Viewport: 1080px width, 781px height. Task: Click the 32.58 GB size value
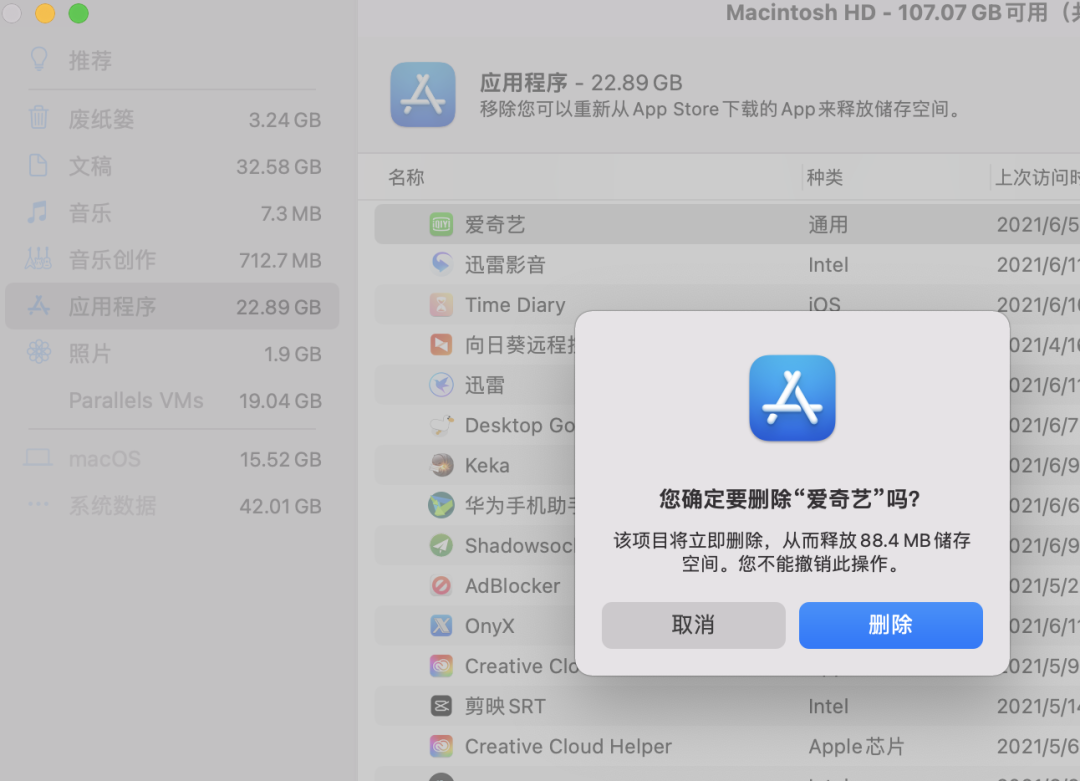279,166
